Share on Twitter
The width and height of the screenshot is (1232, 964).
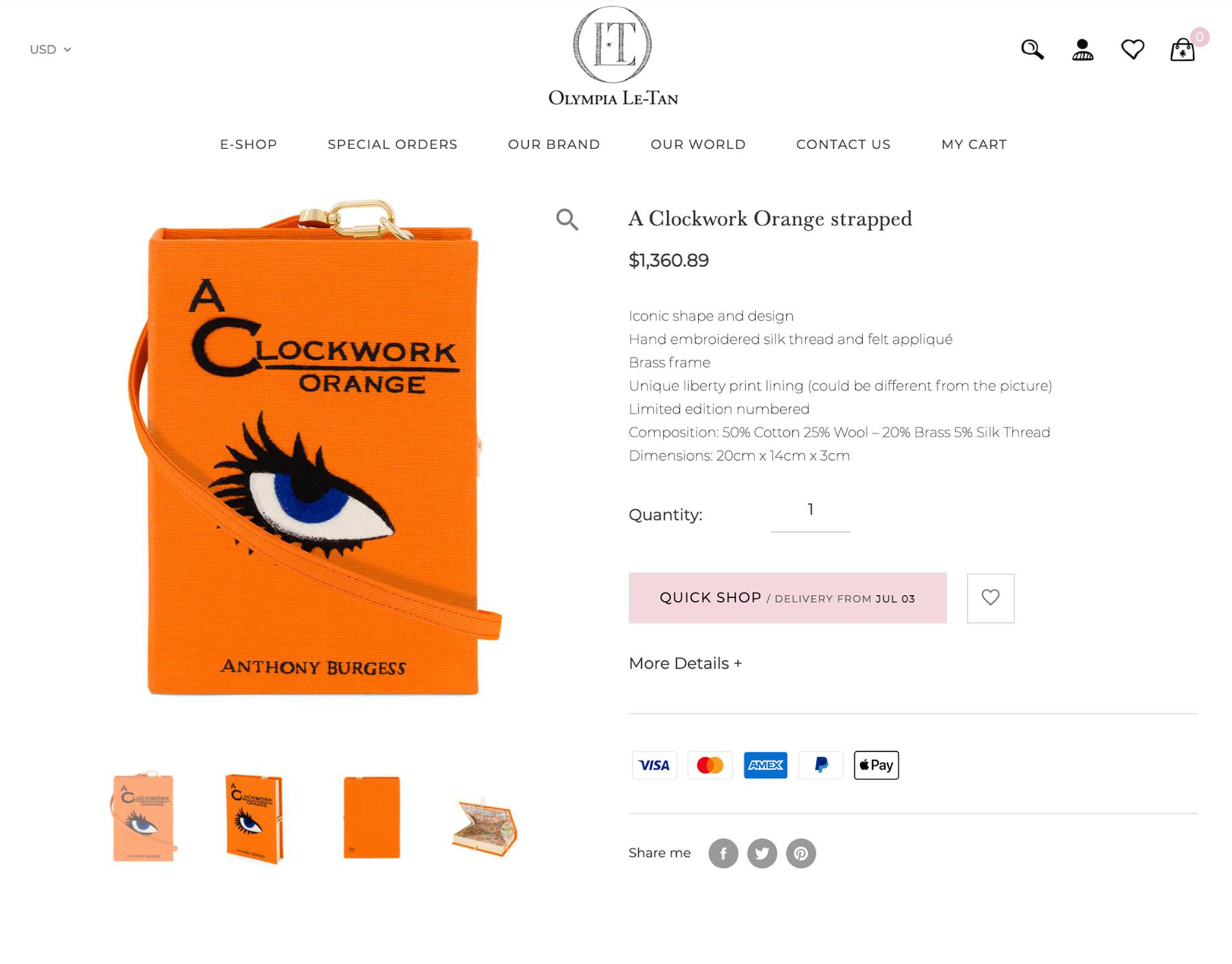(x=762, y=853)
